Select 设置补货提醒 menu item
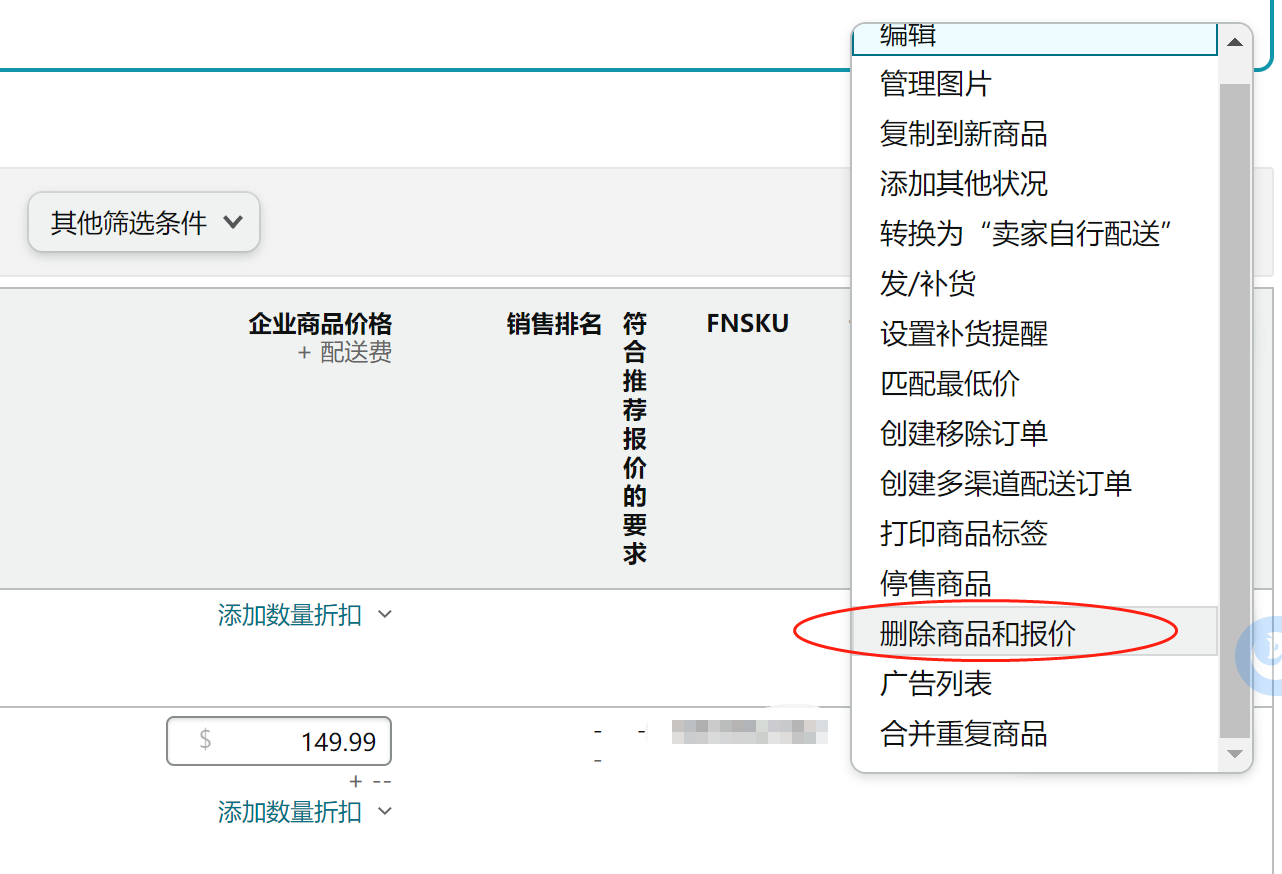This screenshot has height=874, width=1282. click(1034, 333)
